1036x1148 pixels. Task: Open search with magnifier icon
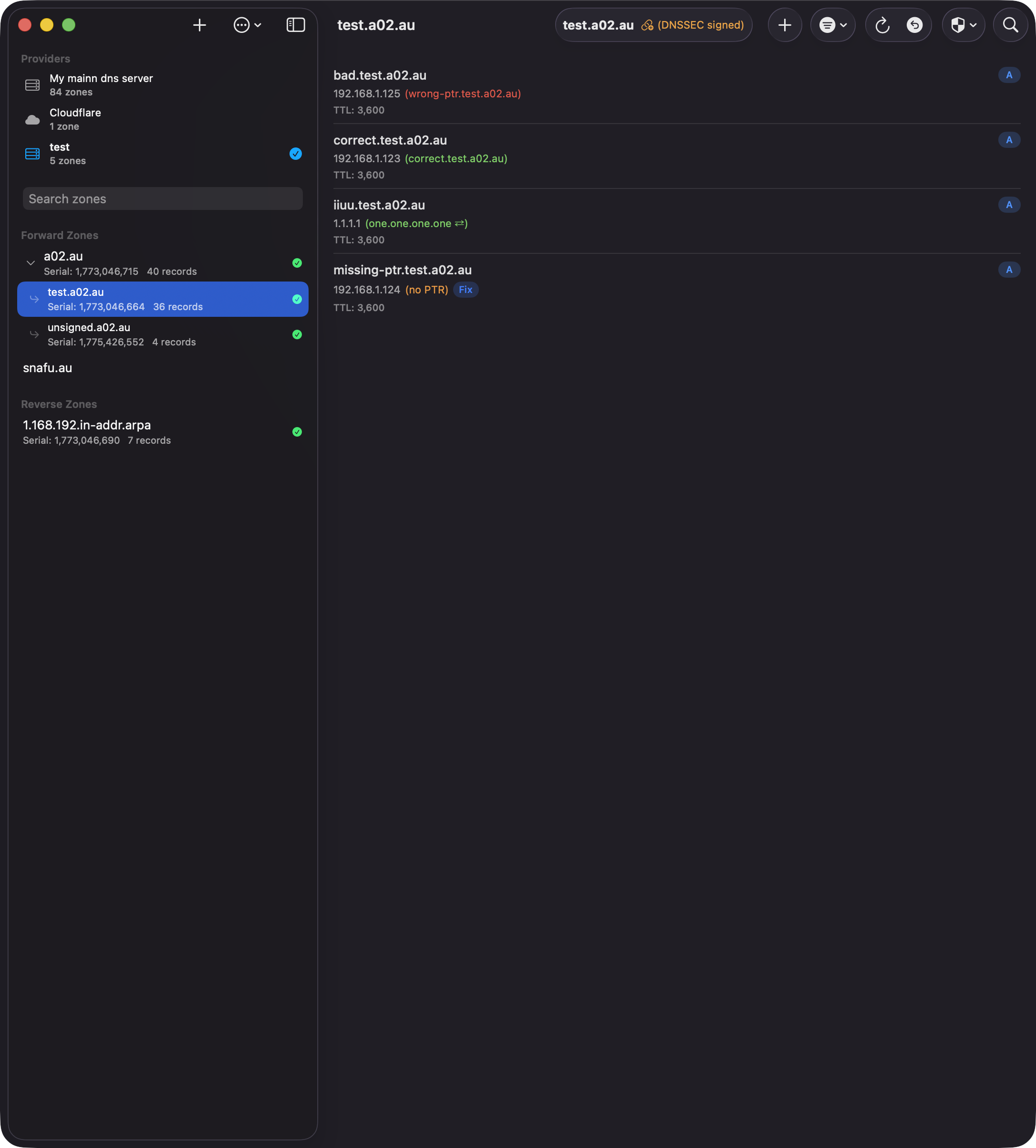tap(1010, 25)
